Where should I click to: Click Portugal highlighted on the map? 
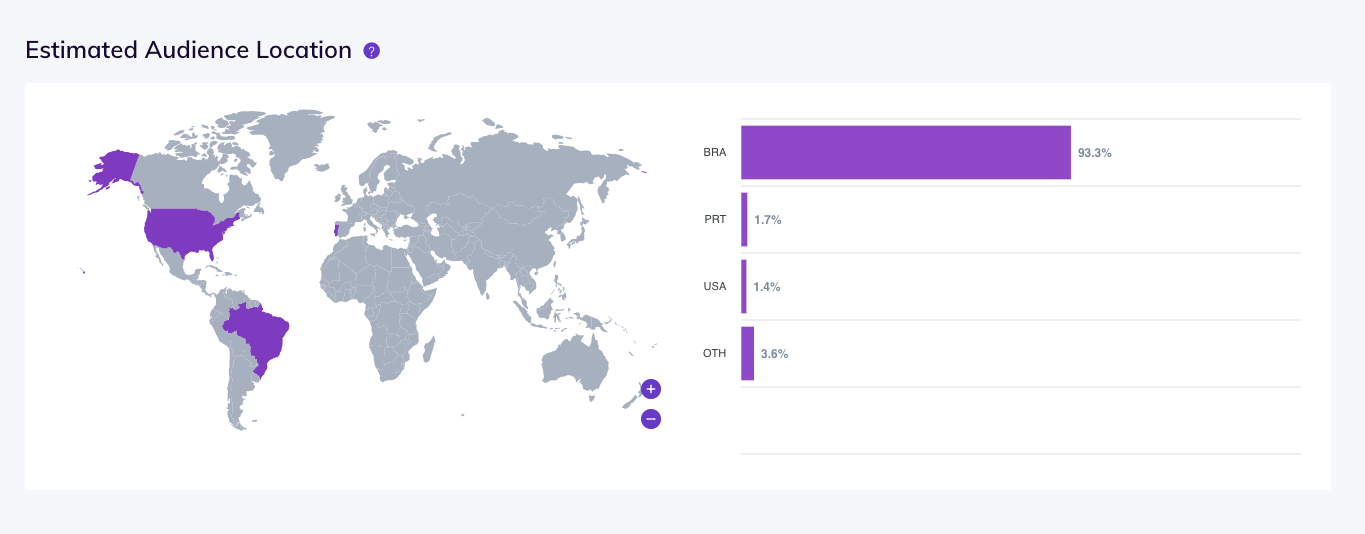click(x=337, y=229)
